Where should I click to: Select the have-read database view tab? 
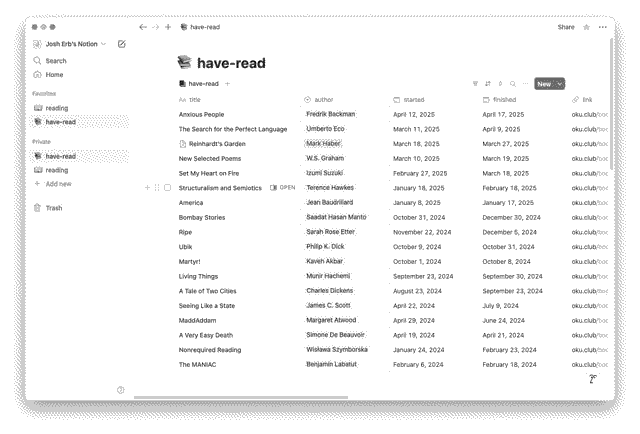199,84
